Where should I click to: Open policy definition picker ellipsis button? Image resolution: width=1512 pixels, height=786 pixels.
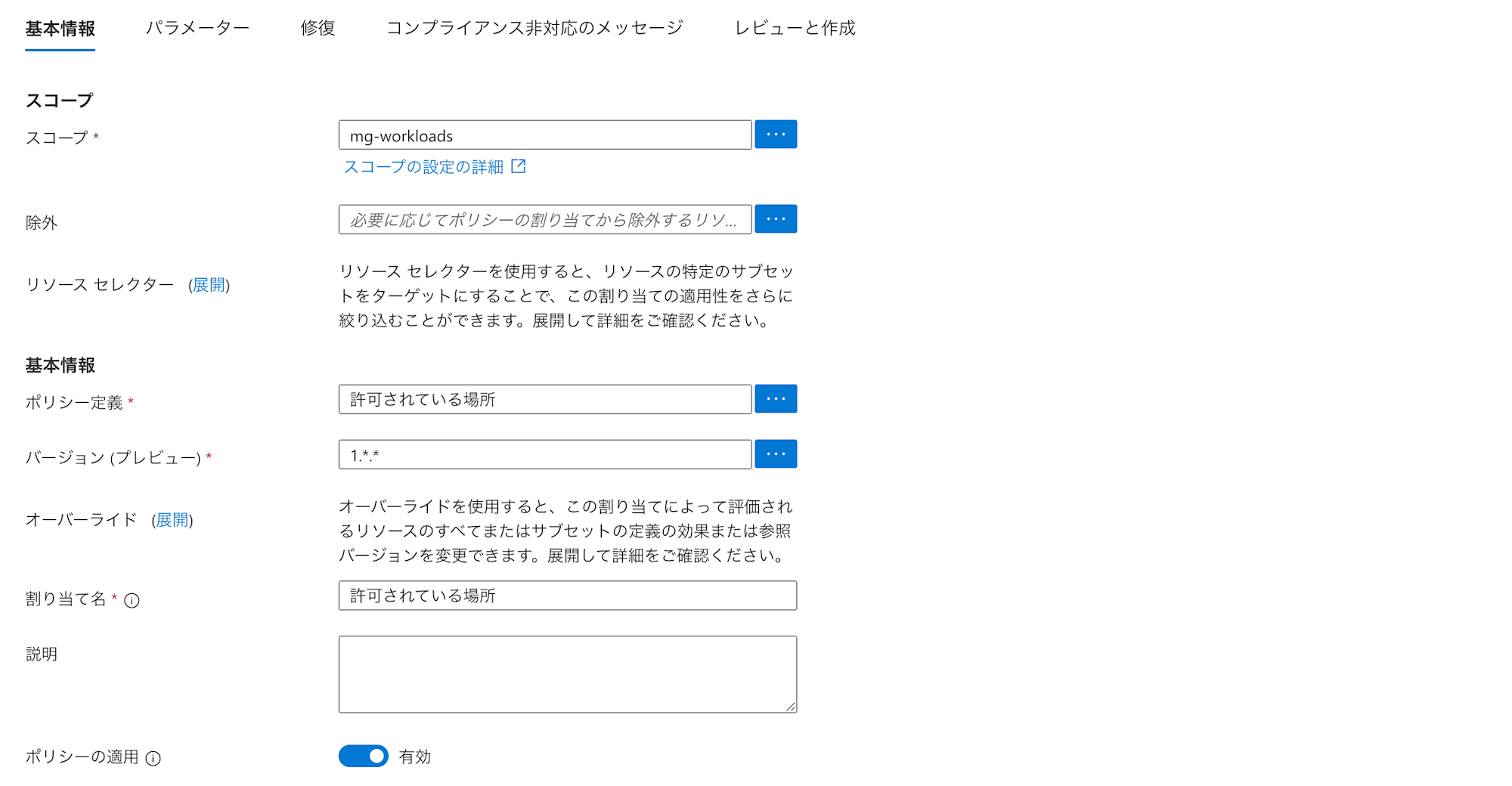click(776, 399)
